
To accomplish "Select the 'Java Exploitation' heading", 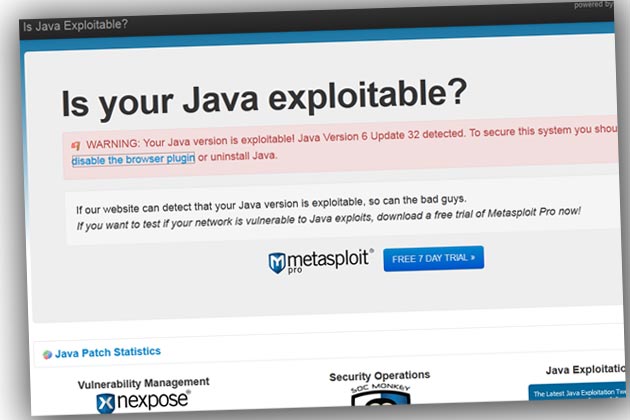I will (x=585, y=369).
